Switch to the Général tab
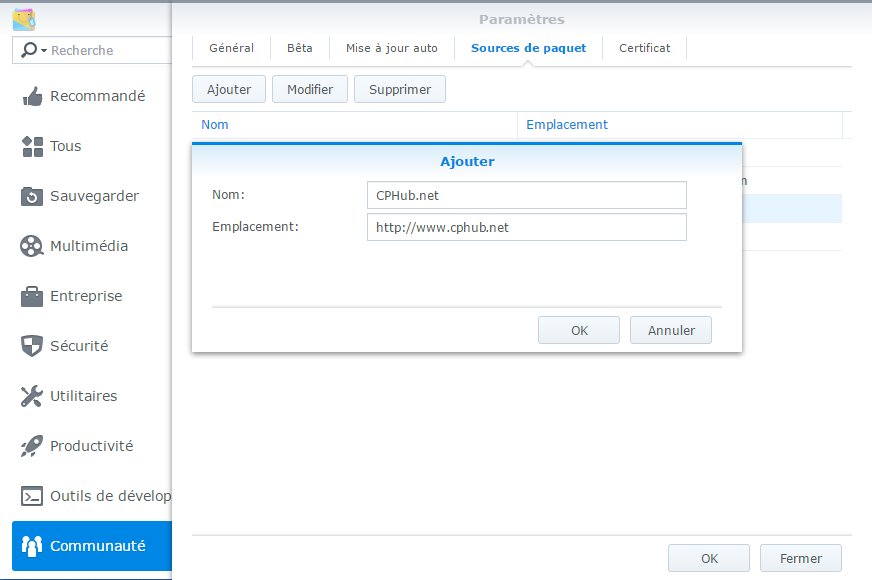The width and height of the screenshot is (872, 580). [x=231, y=48]
